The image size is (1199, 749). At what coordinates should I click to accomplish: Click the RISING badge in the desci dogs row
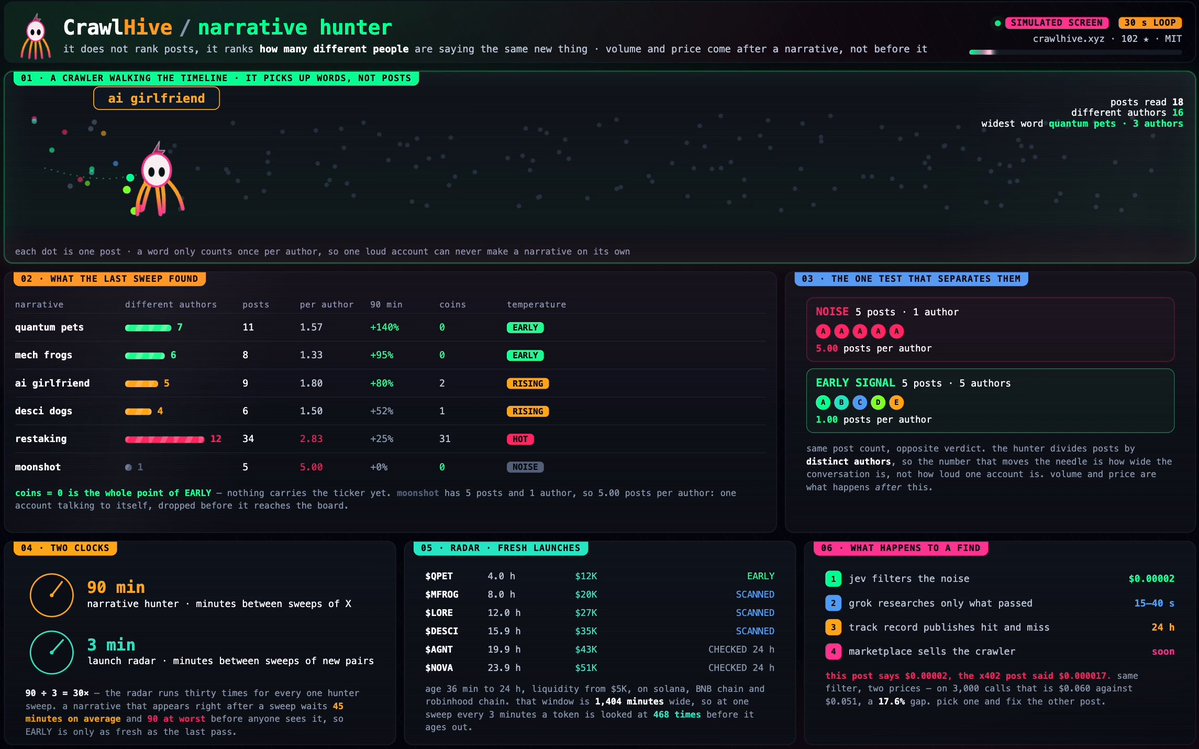tap(528, 411)
